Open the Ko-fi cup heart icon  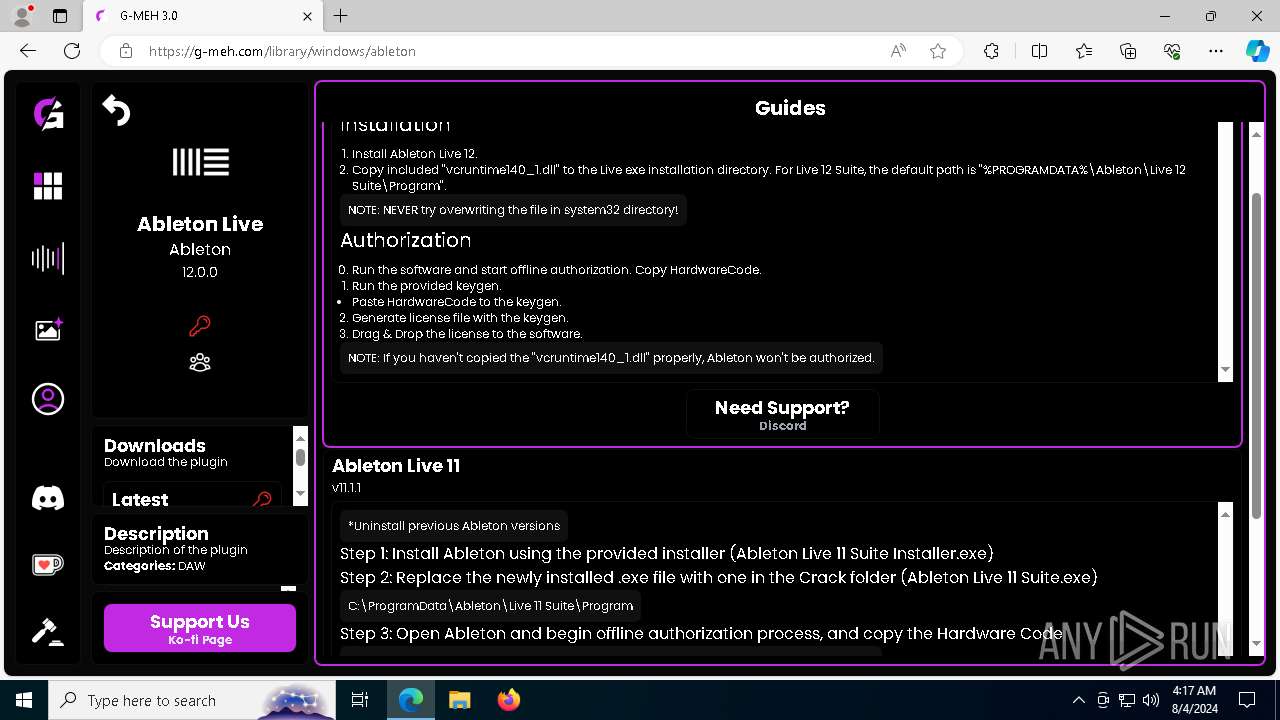point(48,565)
